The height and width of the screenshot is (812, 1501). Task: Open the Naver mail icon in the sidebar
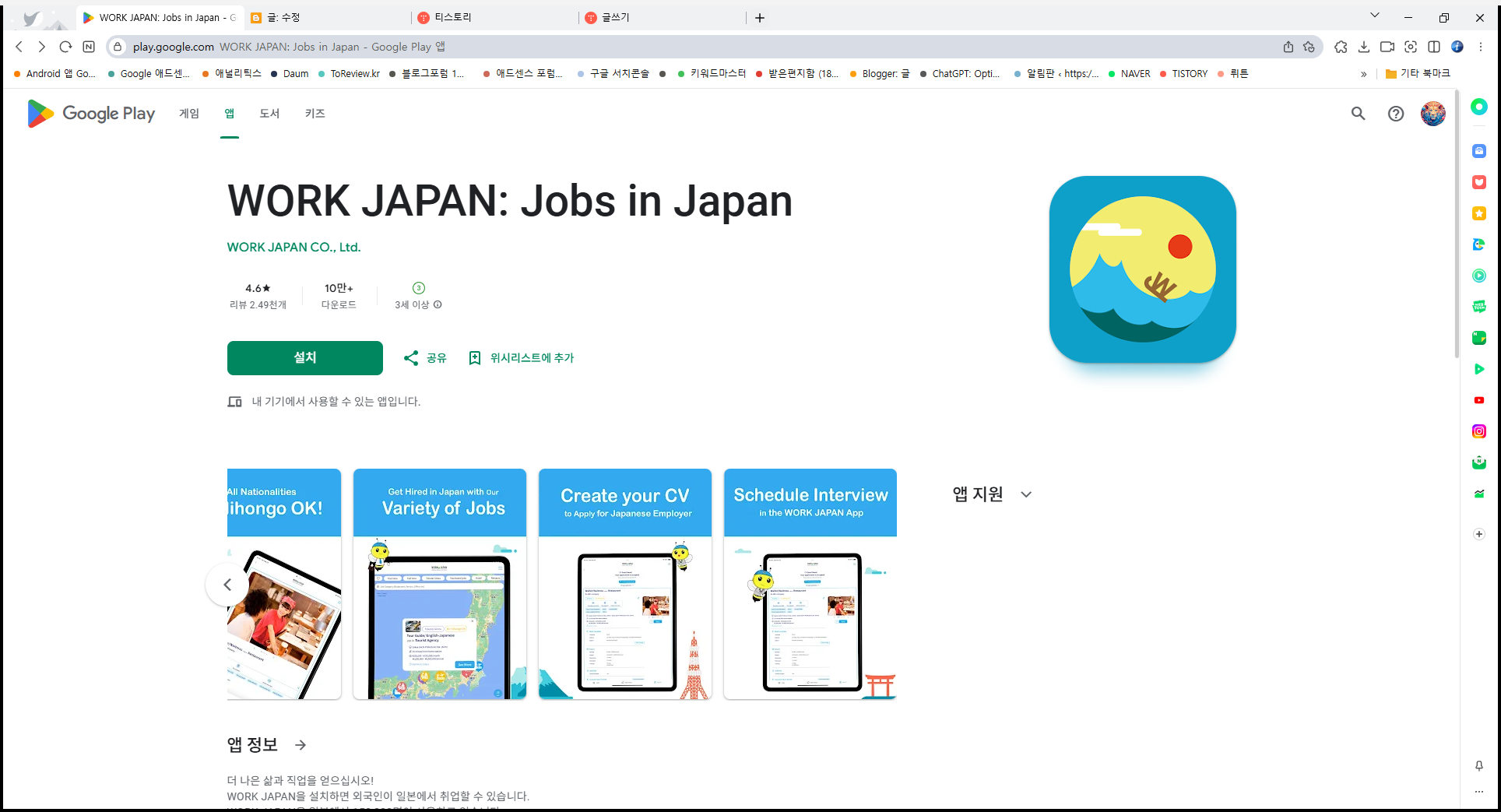[1479, 462]
